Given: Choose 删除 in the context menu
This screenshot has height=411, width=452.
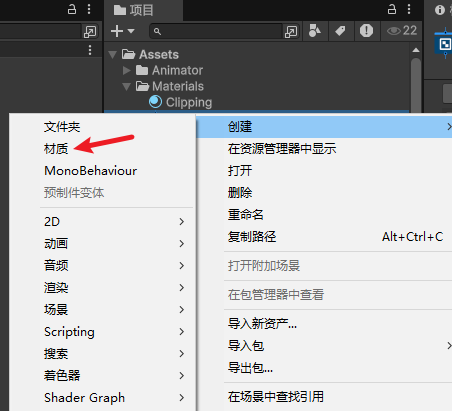Looking at the screenshot, I should point(240,193).
